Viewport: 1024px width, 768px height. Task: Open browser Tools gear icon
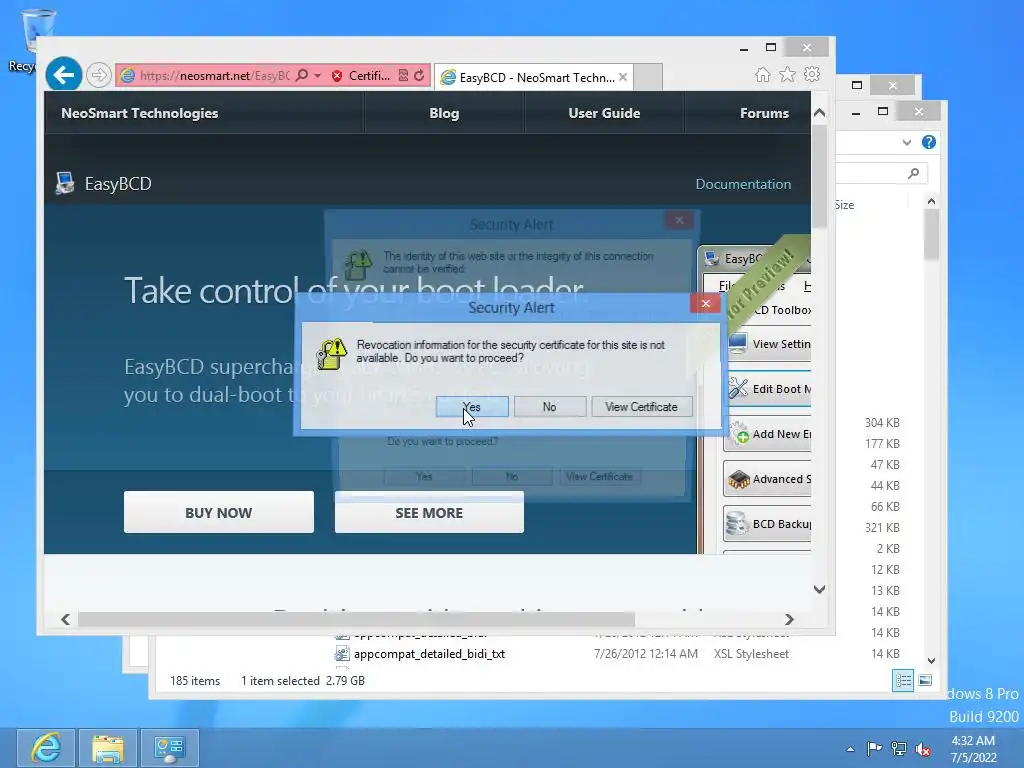[812, 74]
